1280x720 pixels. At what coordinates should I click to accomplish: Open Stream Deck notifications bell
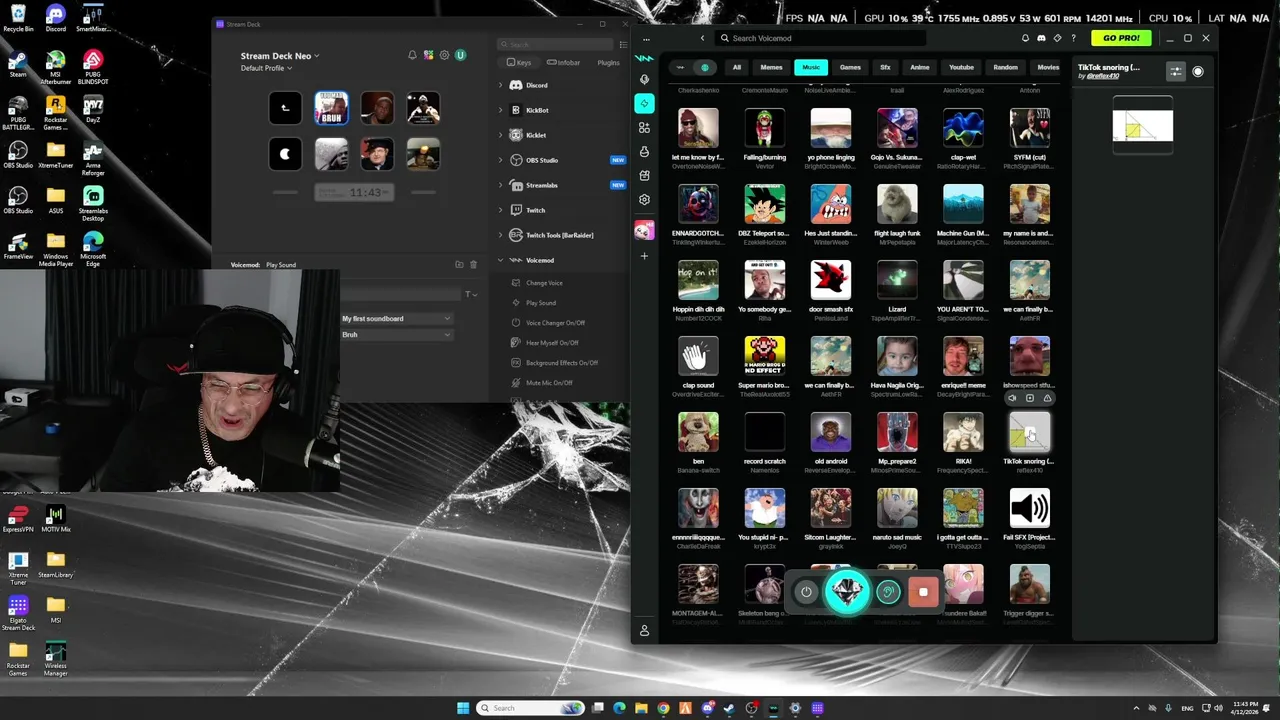[412, 55]
